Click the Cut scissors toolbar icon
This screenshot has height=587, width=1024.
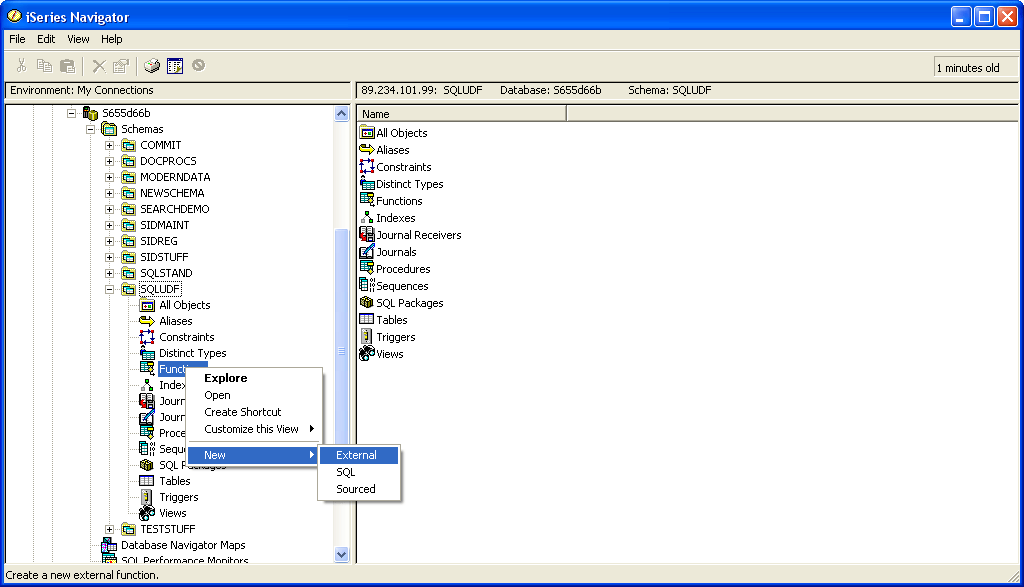(22, 65)
